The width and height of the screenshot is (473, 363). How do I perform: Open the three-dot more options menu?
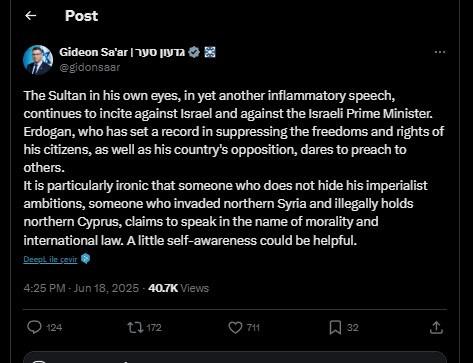440,52
